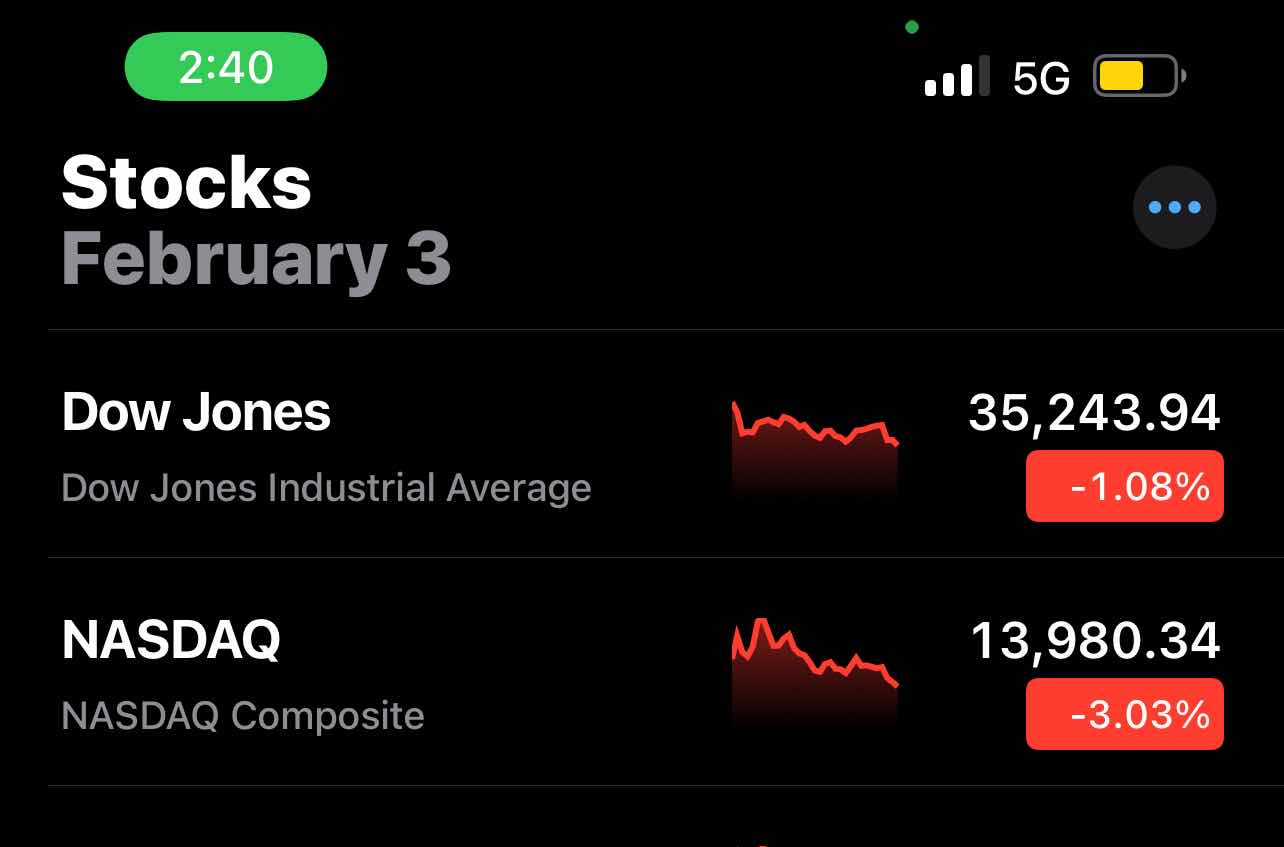Image resolution: width=1284 pixels, height=847 pixels.
Task: Select Dow Jones Industrial Average subtitle
Action: [326, 488]
